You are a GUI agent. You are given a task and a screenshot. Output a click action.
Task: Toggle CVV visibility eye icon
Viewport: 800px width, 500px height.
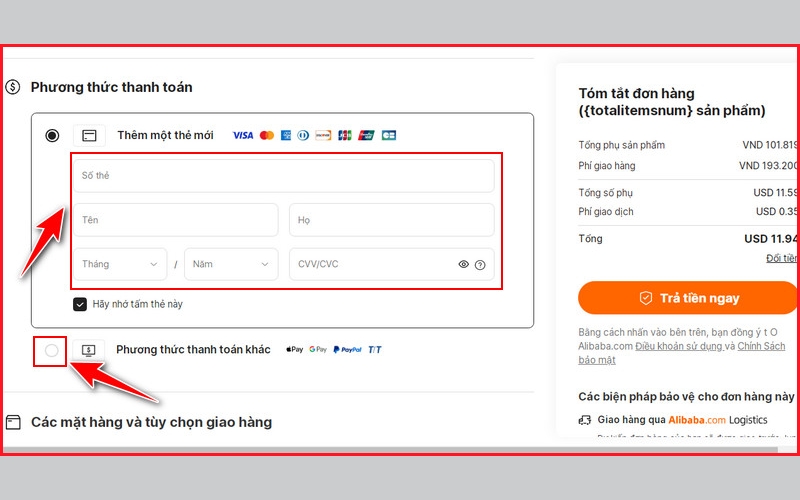pyautogui.click(x=463, y=264)
